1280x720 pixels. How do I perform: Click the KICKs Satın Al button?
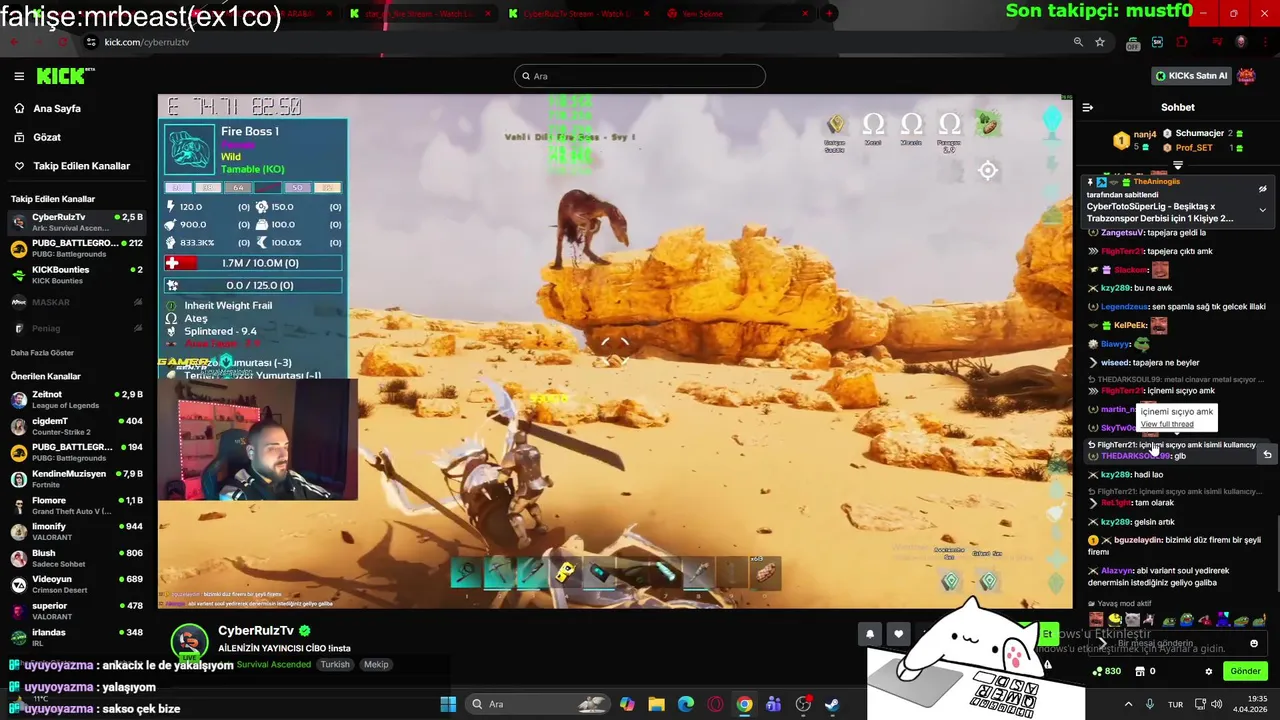[1191, 76]
